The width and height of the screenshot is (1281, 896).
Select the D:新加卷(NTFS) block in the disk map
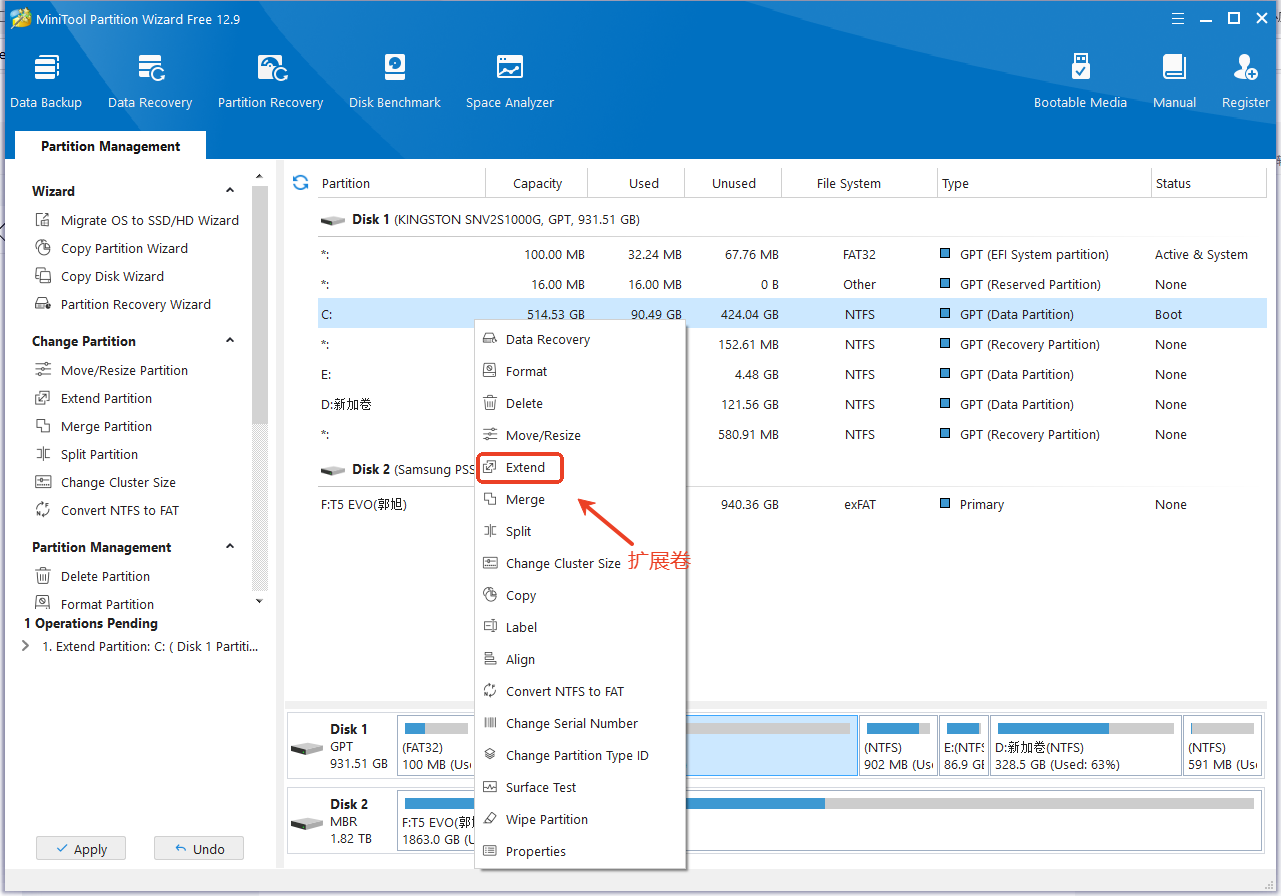(1086, 745)
